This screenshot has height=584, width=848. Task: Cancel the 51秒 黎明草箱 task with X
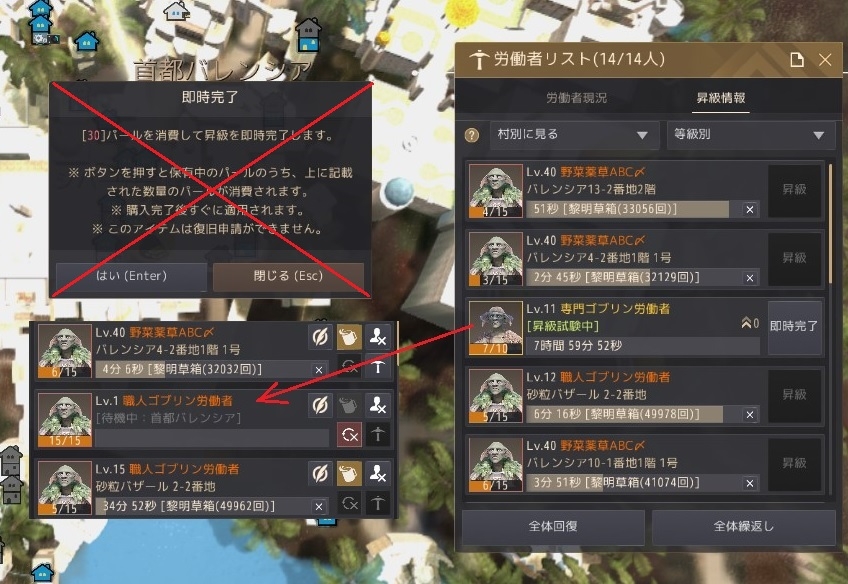click(x=750, y=209)
